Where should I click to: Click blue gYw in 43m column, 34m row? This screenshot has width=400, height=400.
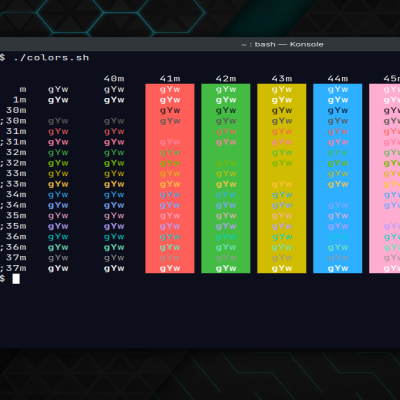coord(282,194)
